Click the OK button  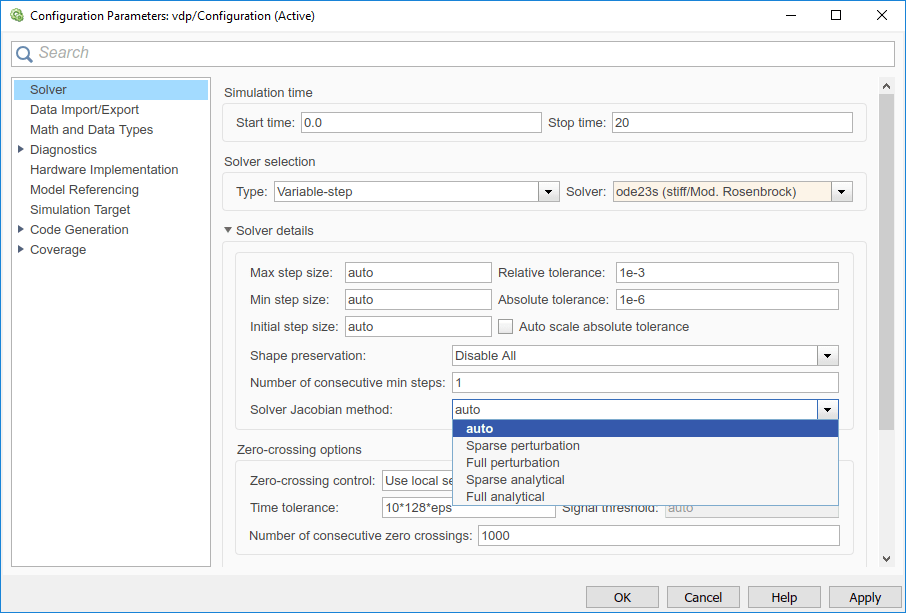point(622,597)
